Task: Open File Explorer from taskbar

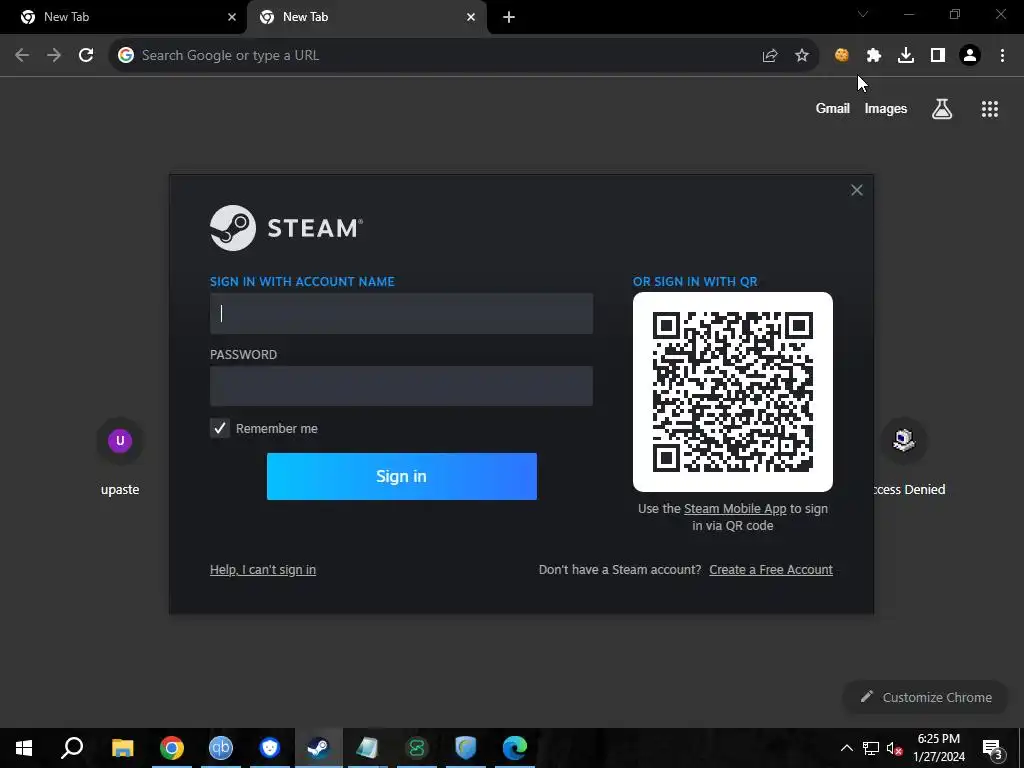Action: [x=122, y=748]
